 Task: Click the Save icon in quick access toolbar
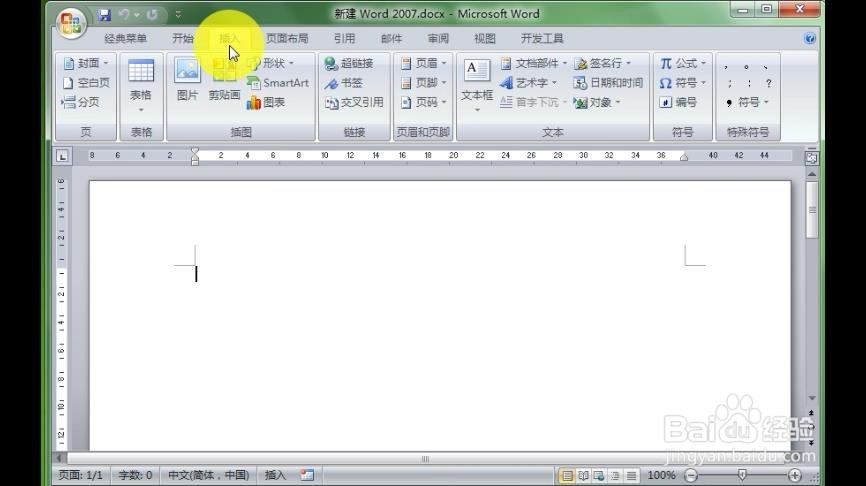pos(104,15)
